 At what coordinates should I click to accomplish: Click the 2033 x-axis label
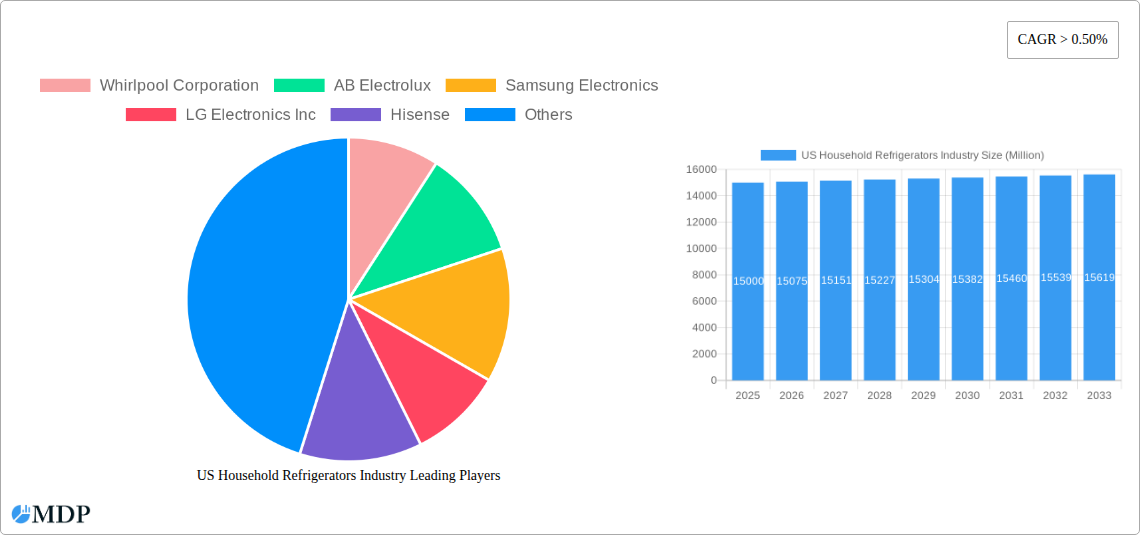click(x=1099, y=395)
